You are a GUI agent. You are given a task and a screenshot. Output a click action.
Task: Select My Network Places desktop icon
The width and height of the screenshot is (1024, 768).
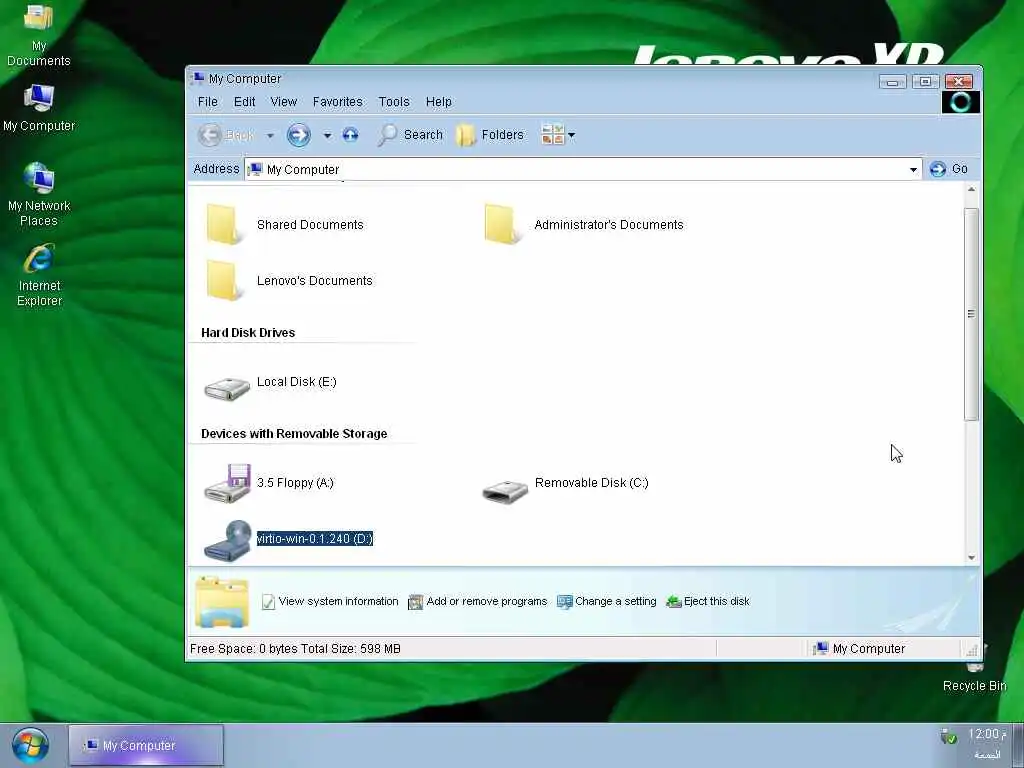point(39,178)
